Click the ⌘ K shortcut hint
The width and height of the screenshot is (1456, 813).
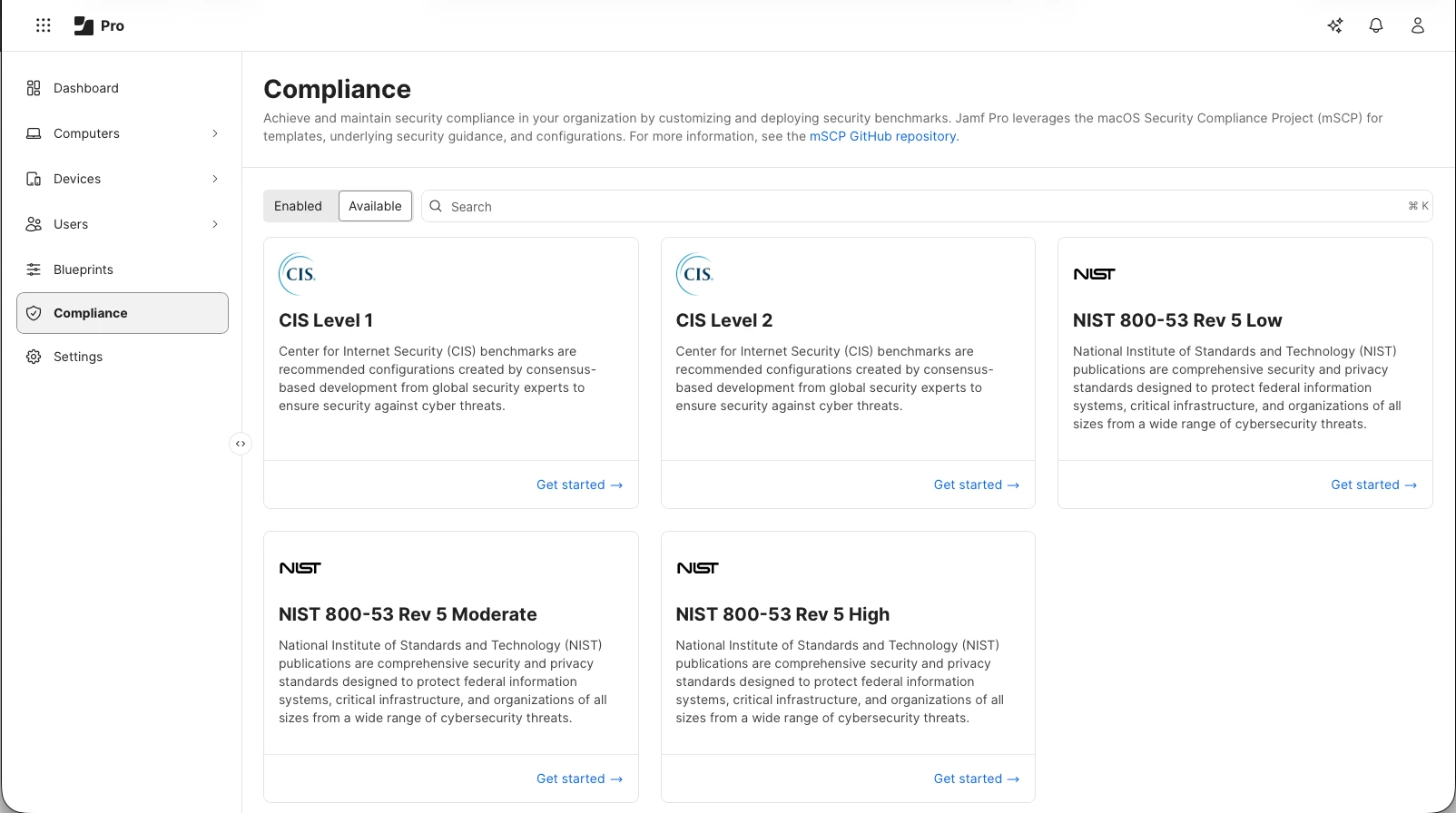coord(1418,206)
